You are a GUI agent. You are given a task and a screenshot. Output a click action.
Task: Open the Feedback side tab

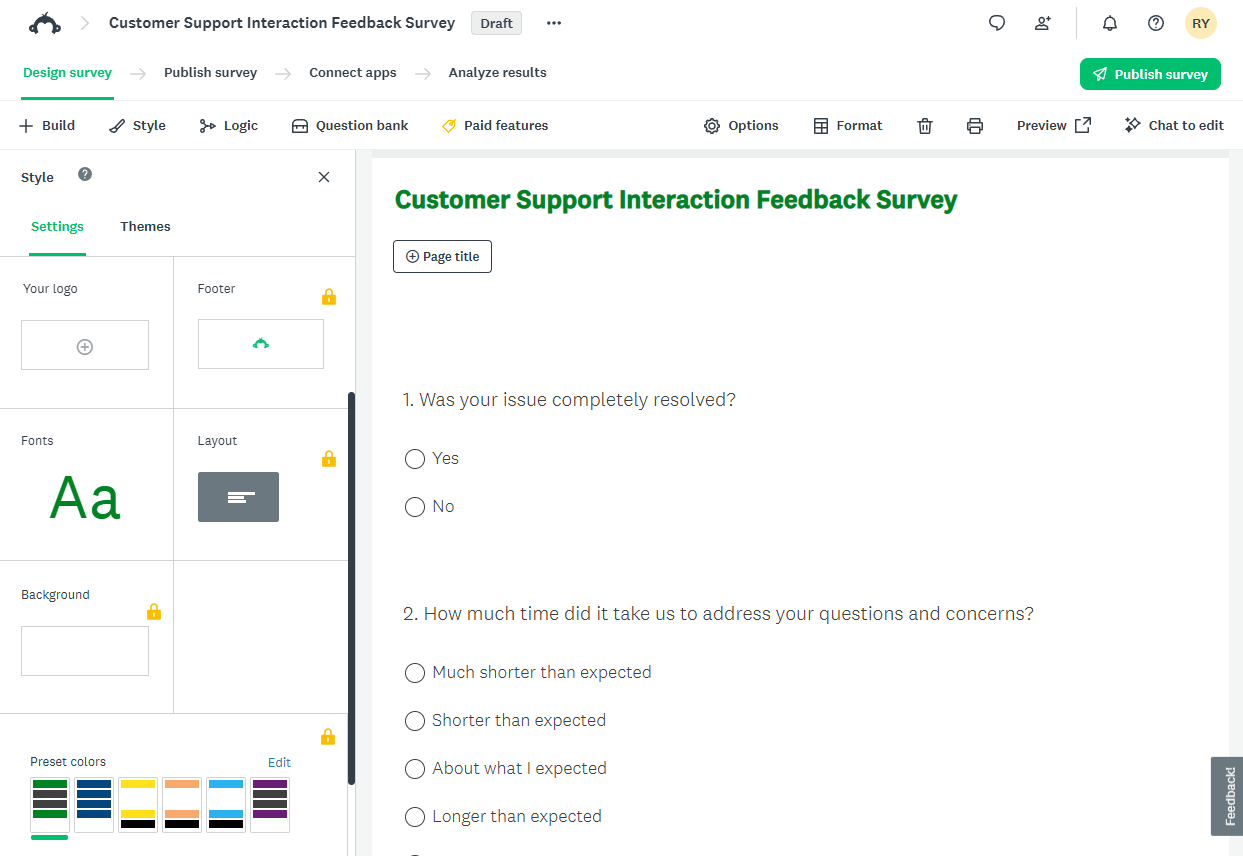click(x=1228, y=796)
